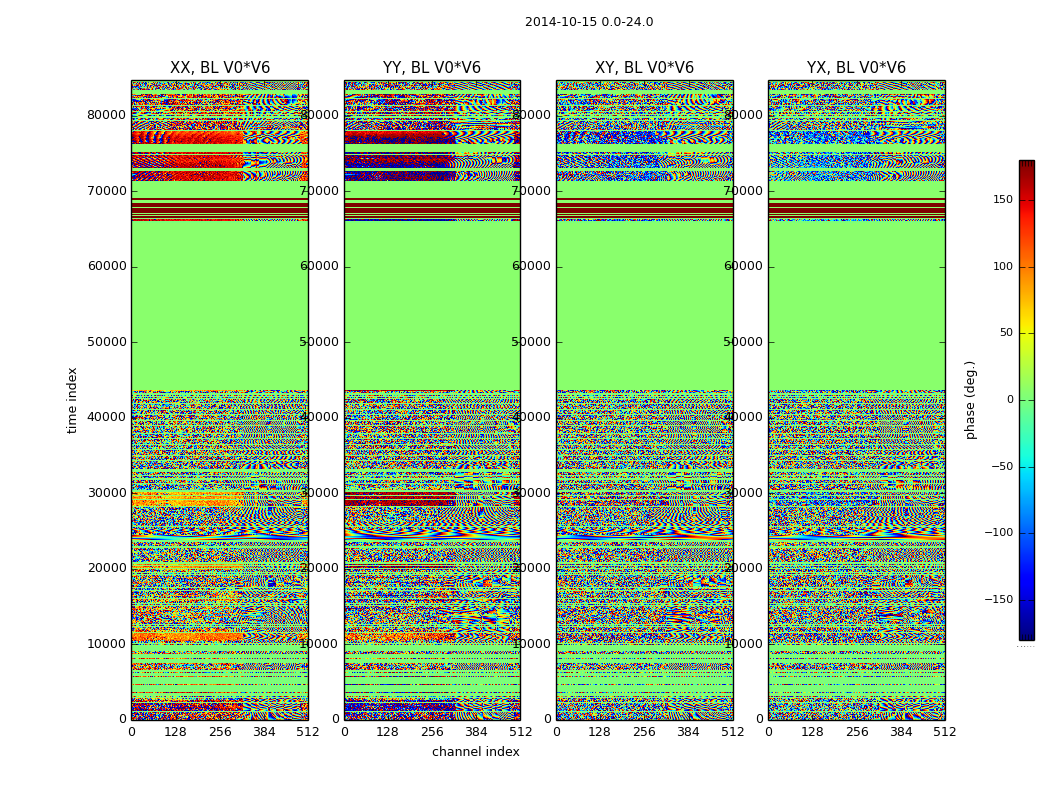This screenshot has width=1050, height=800.
Task: Click the XX, BL V0*V6 subplot title
Action: [220, 68]
